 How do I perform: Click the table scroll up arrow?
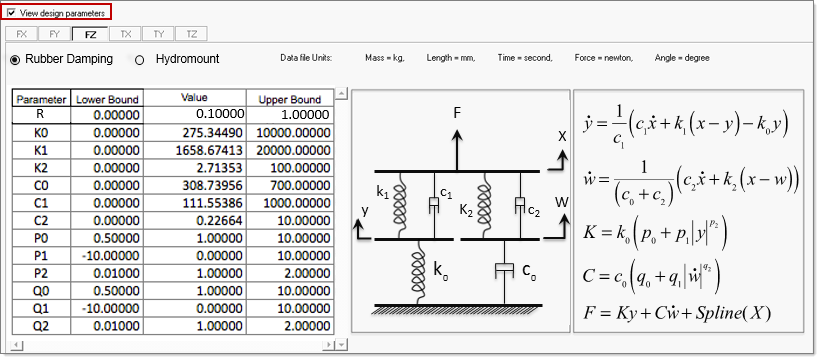pos(341,94)
